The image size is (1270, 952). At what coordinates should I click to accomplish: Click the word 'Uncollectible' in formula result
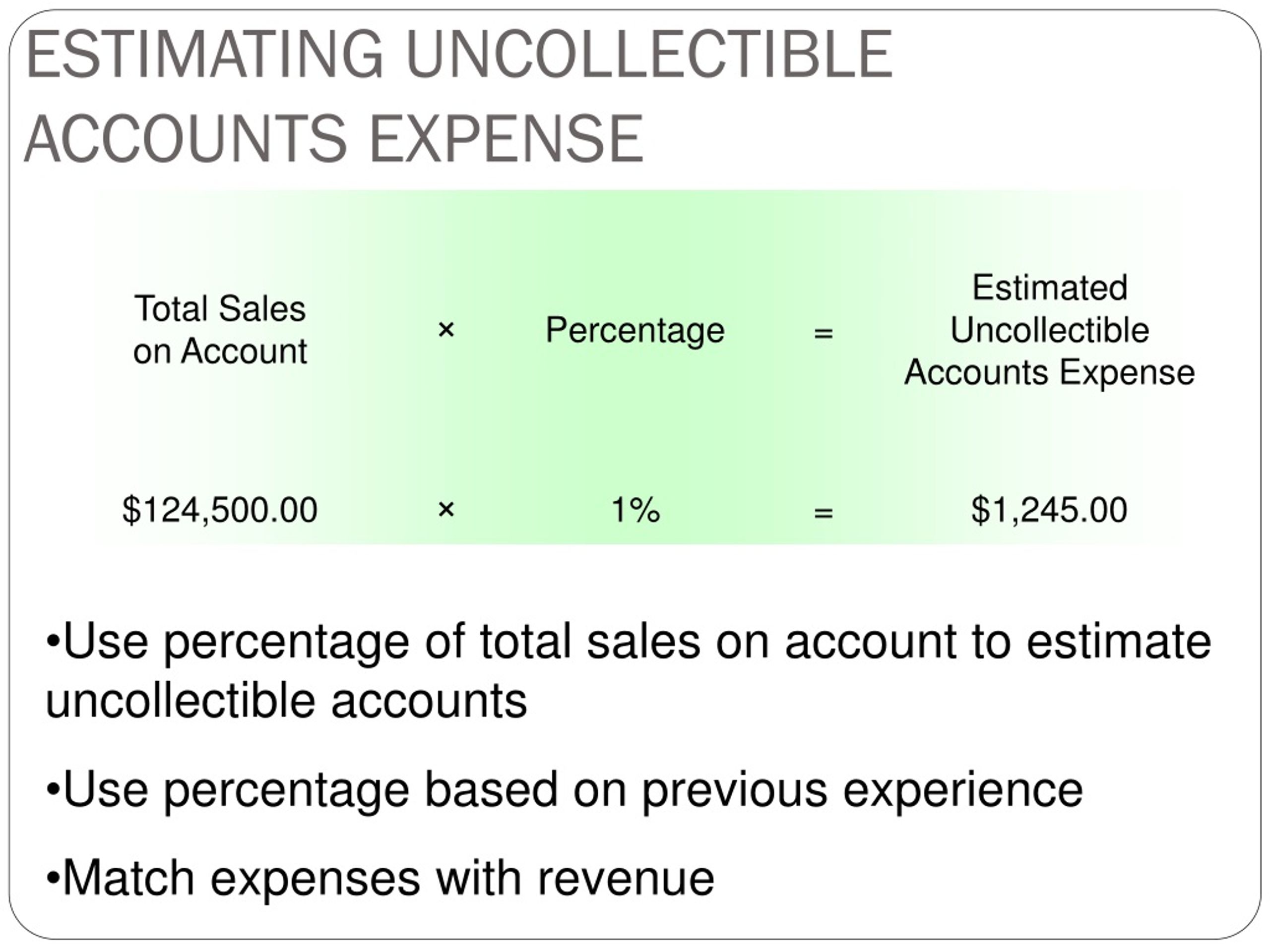click(x=1050, y=330)
